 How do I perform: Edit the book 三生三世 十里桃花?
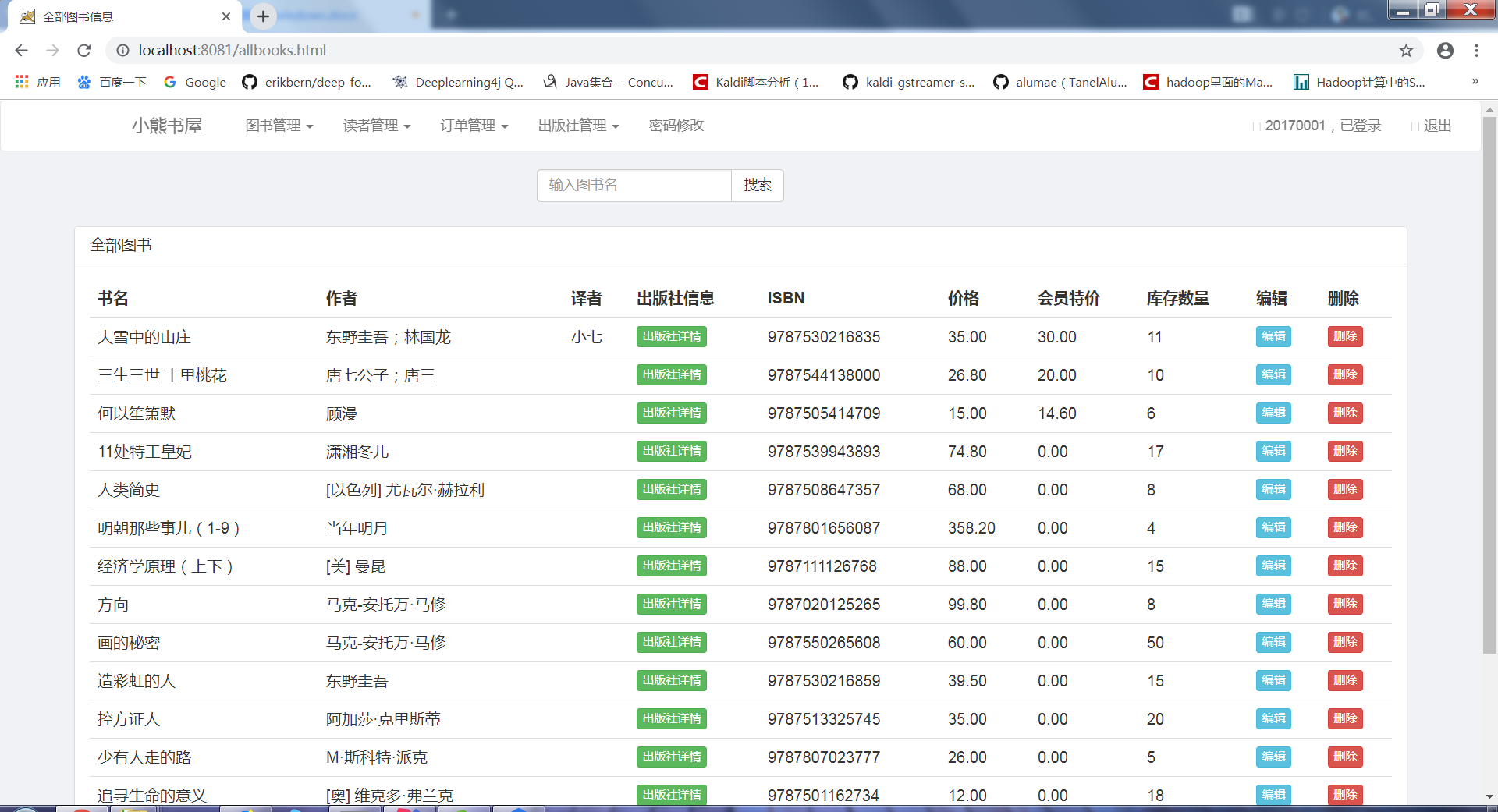coord(1273,374)
